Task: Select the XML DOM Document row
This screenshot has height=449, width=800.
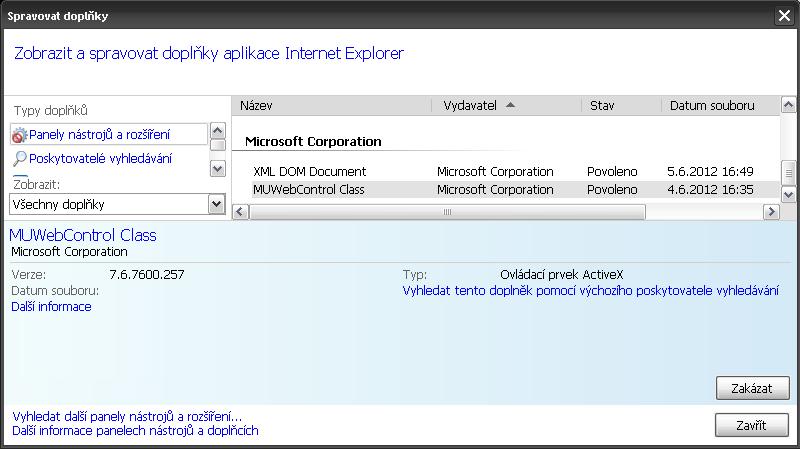Action: point(505,171)
